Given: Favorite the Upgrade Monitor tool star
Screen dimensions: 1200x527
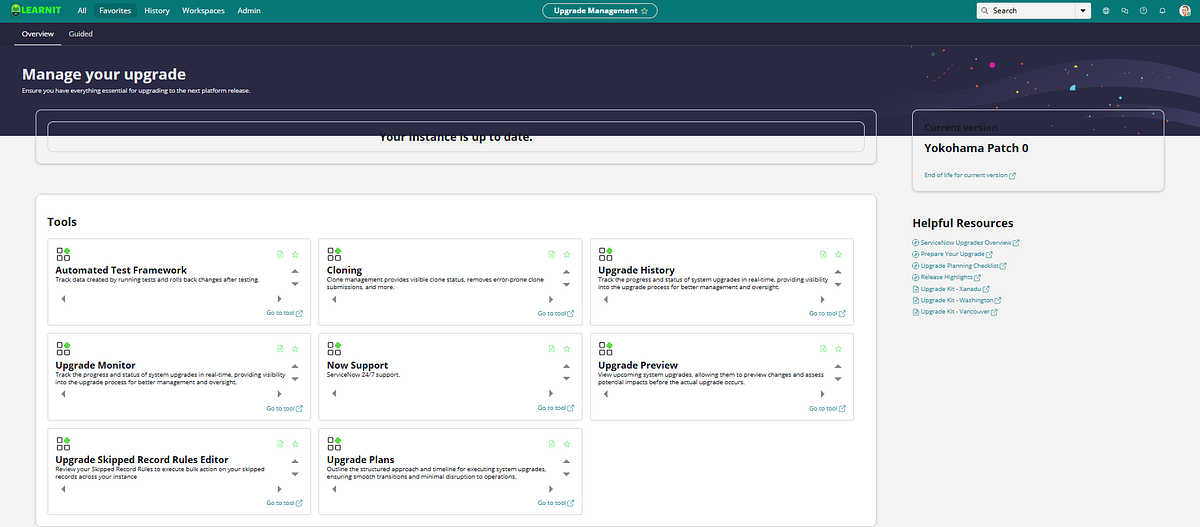Looking at the screenshot, I should [x=295, y=349].
